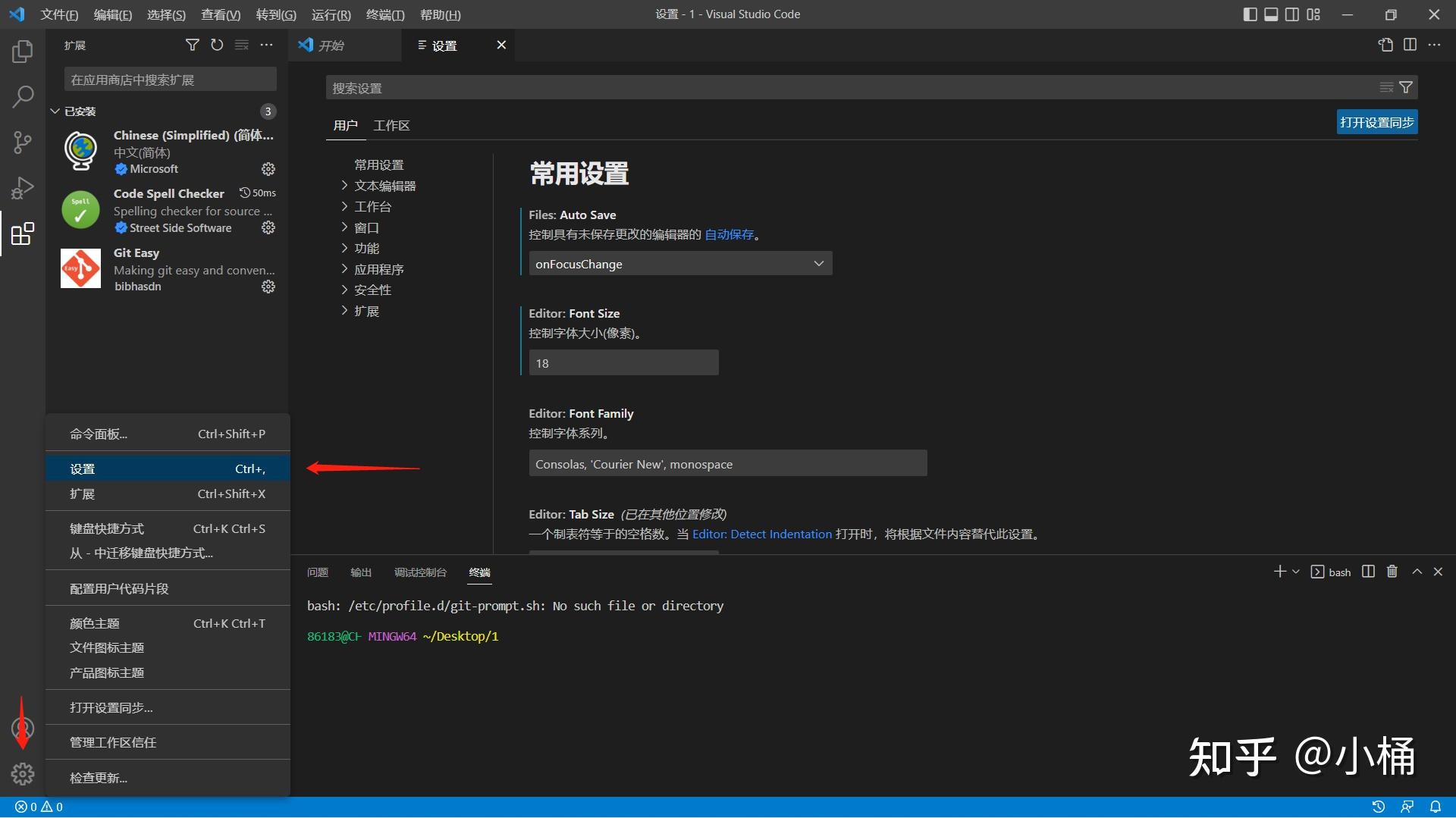Open the filter settings funnel icon
Viewport: 1456px width, 818px height.
[x=1405, y=86]
